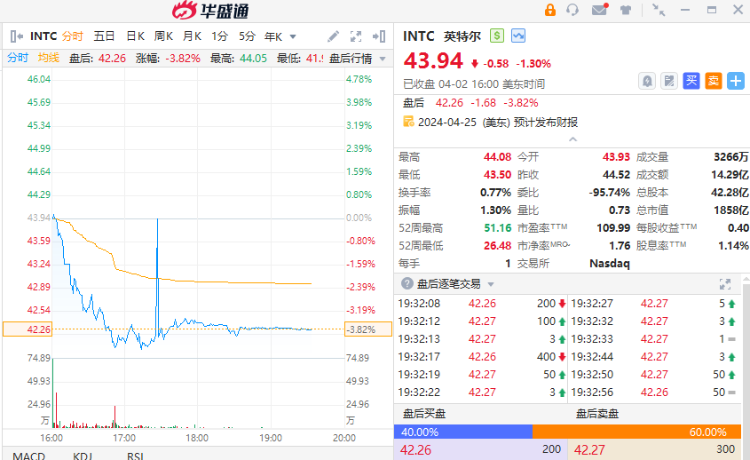Expand the 盘后逐笔交易 panel to fullscreen

click(725, 284)
